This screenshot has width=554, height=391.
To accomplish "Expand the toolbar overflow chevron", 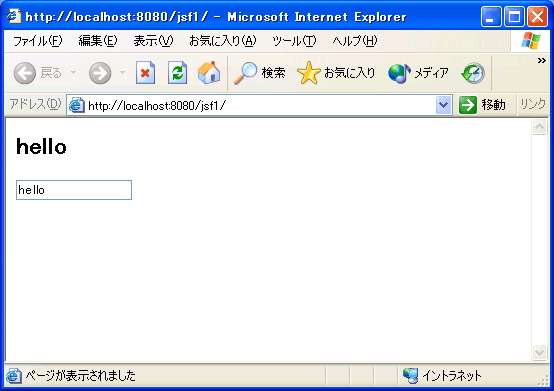I will [541, 61].
